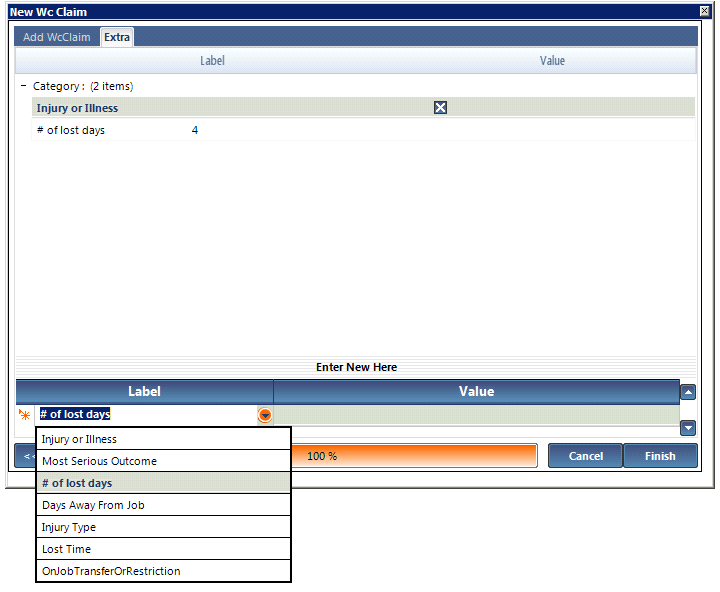Click the Finish button

click(660, 456)
